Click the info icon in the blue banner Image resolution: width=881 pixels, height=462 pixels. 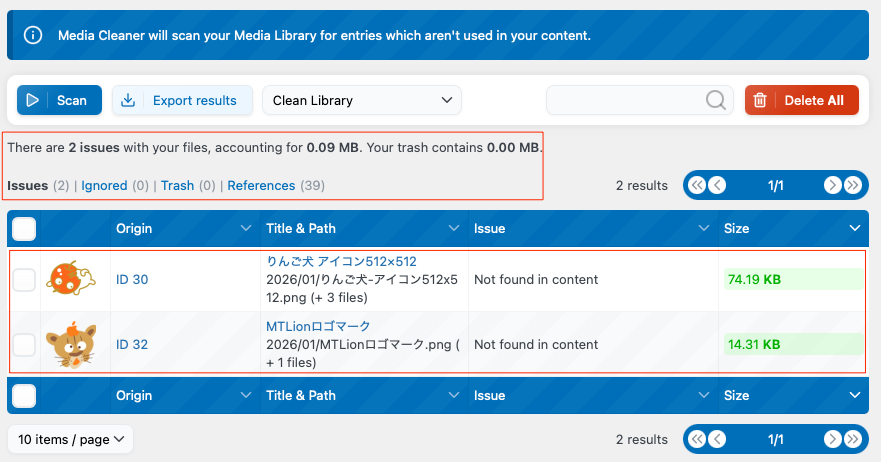pyautogui.click(x=33, y=35)
